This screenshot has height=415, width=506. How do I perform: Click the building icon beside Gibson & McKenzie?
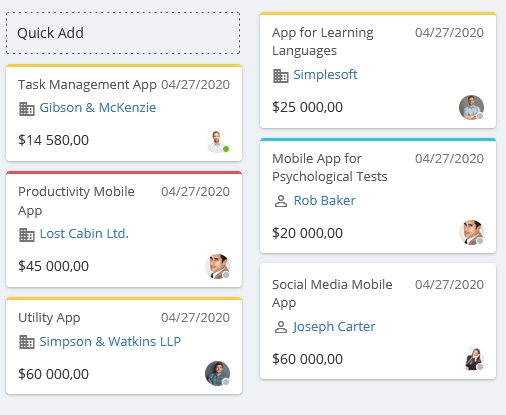[27, 109]
